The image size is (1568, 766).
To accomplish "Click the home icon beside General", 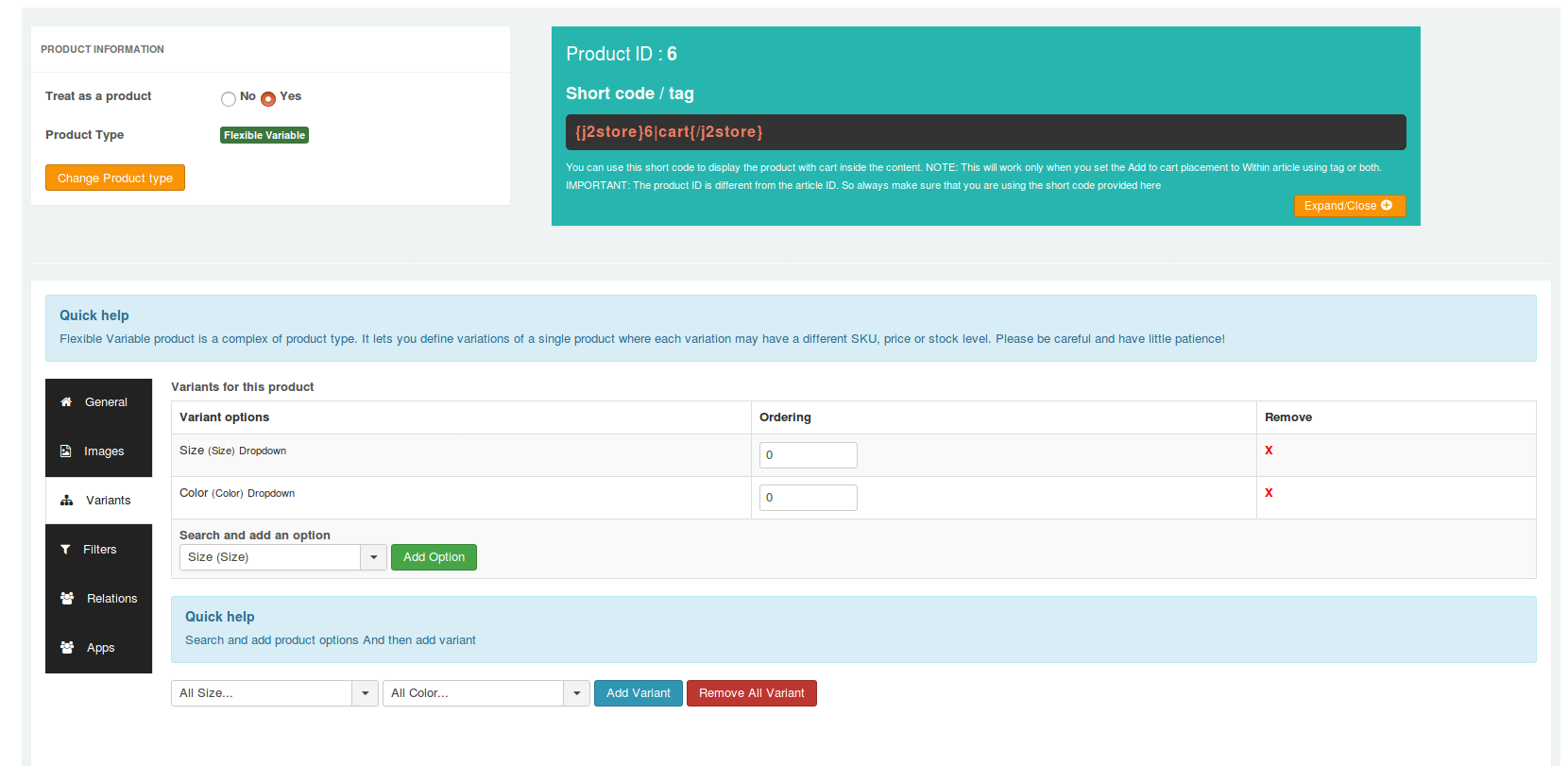I will [x=66, y=402].
